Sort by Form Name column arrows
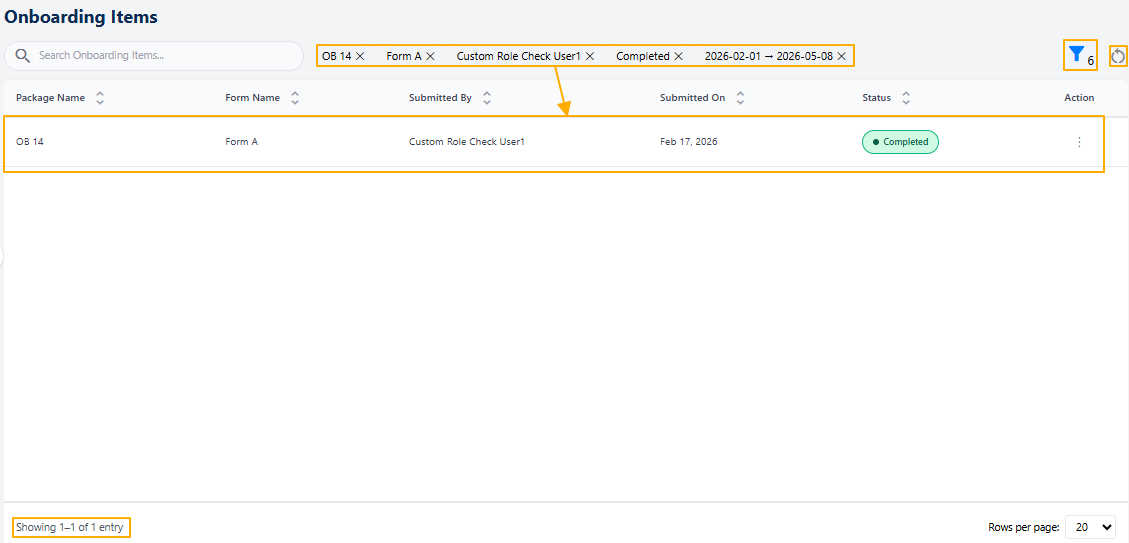The height and width of the screenshot is (543, 1129). click(295, 98)
